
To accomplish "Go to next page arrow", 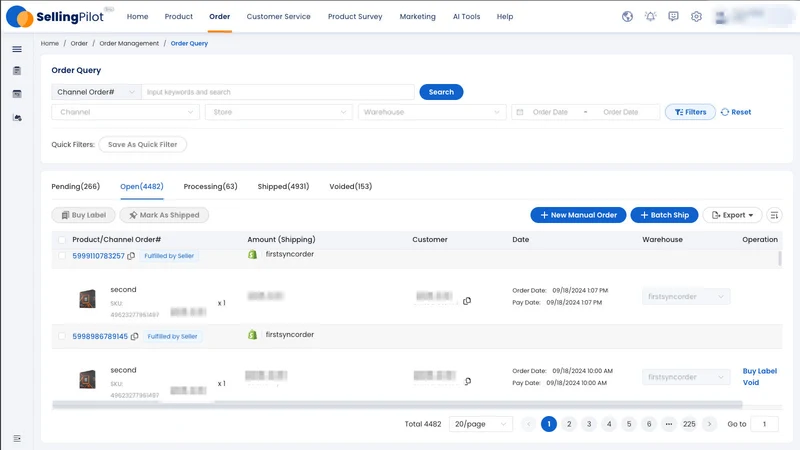I will [709, 424].
